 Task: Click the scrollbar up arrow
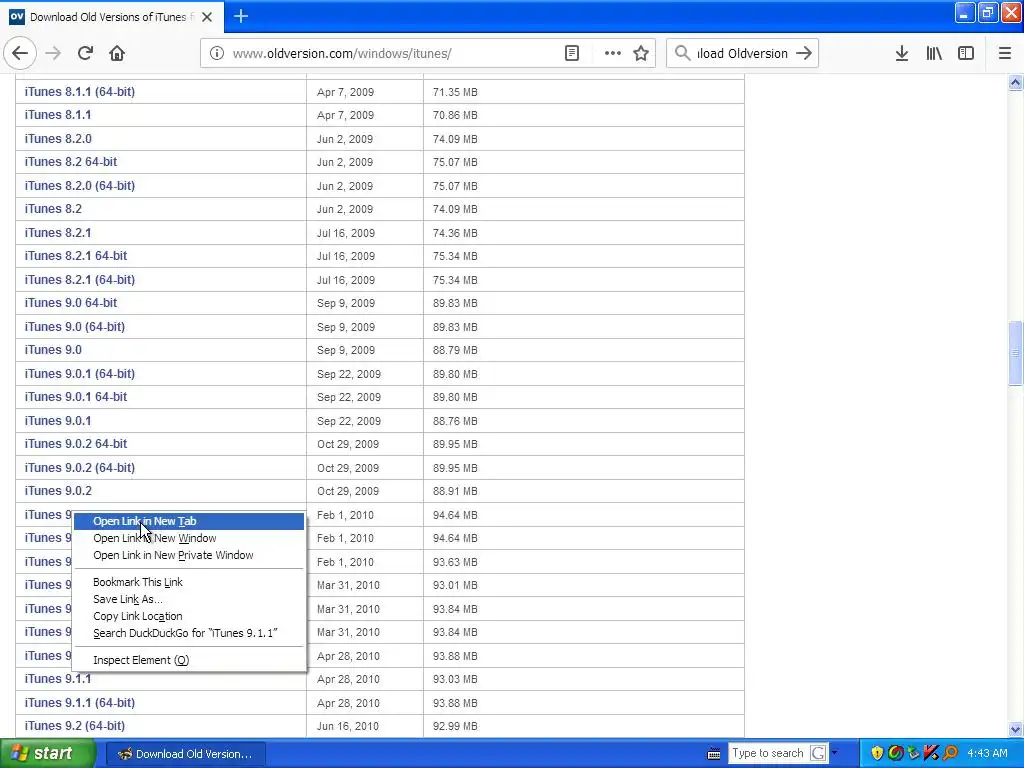(x=1015, y=82)
